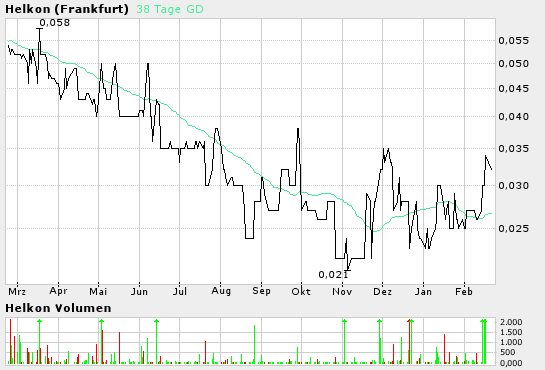Click the 0,055 price axis value
The image size is (545, 370).
pyautogui.click(x=513, y=41)
